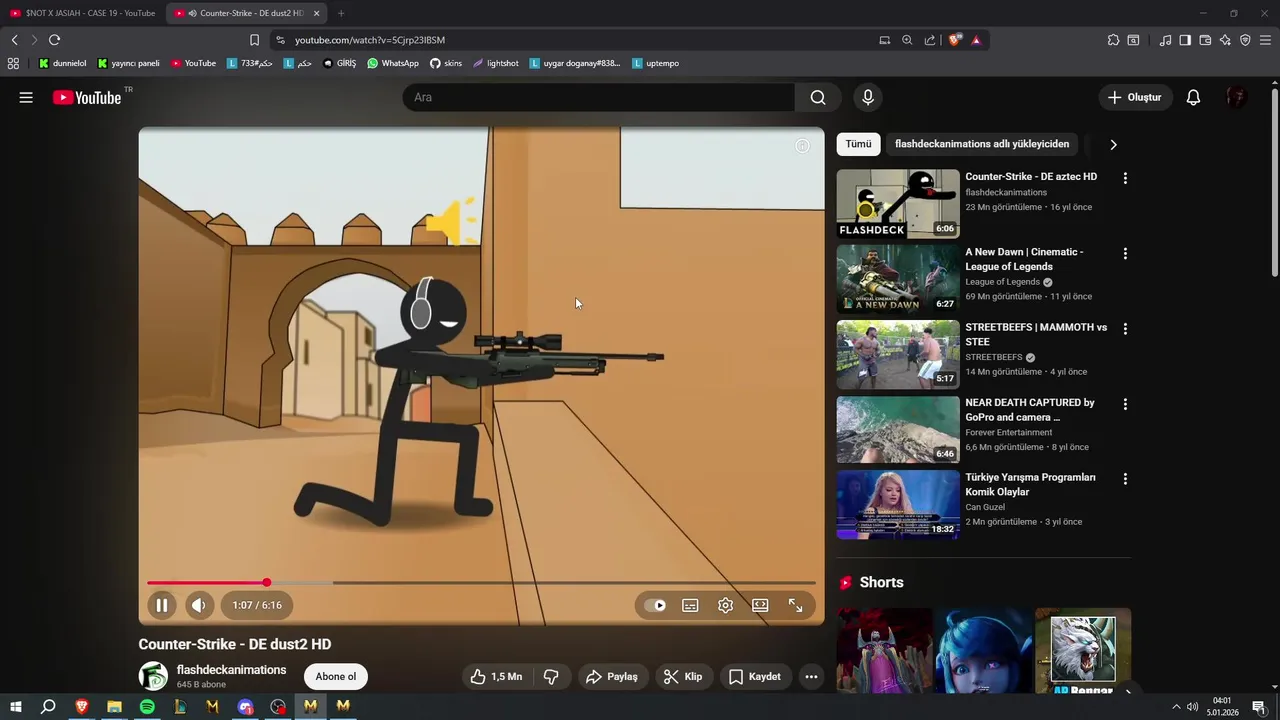Open more actions three-dot menu below video
This screenshot has width=1280, height=720.
click(811, 677)
